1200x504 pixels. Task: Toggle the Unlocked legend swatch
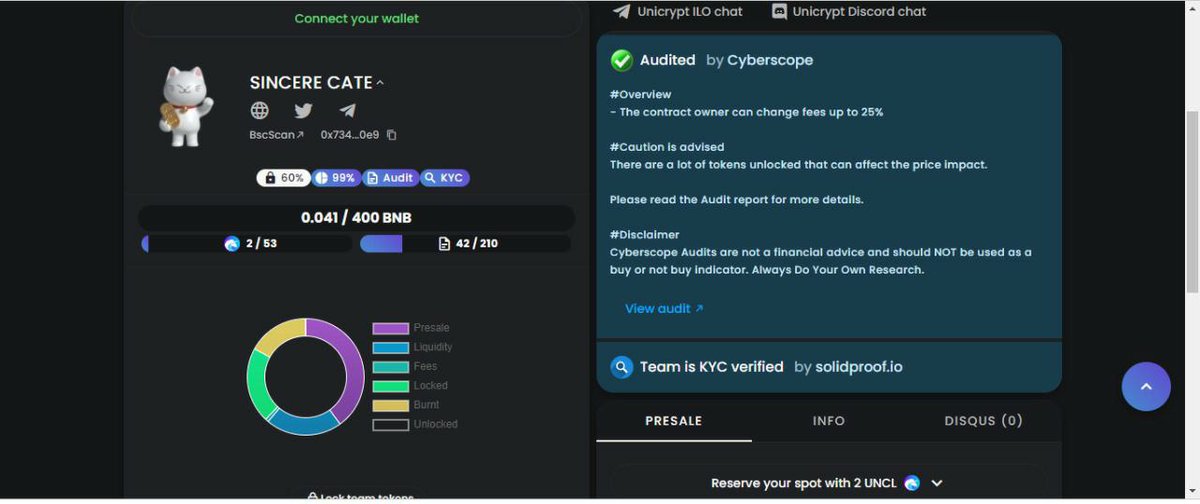[391, 424]
